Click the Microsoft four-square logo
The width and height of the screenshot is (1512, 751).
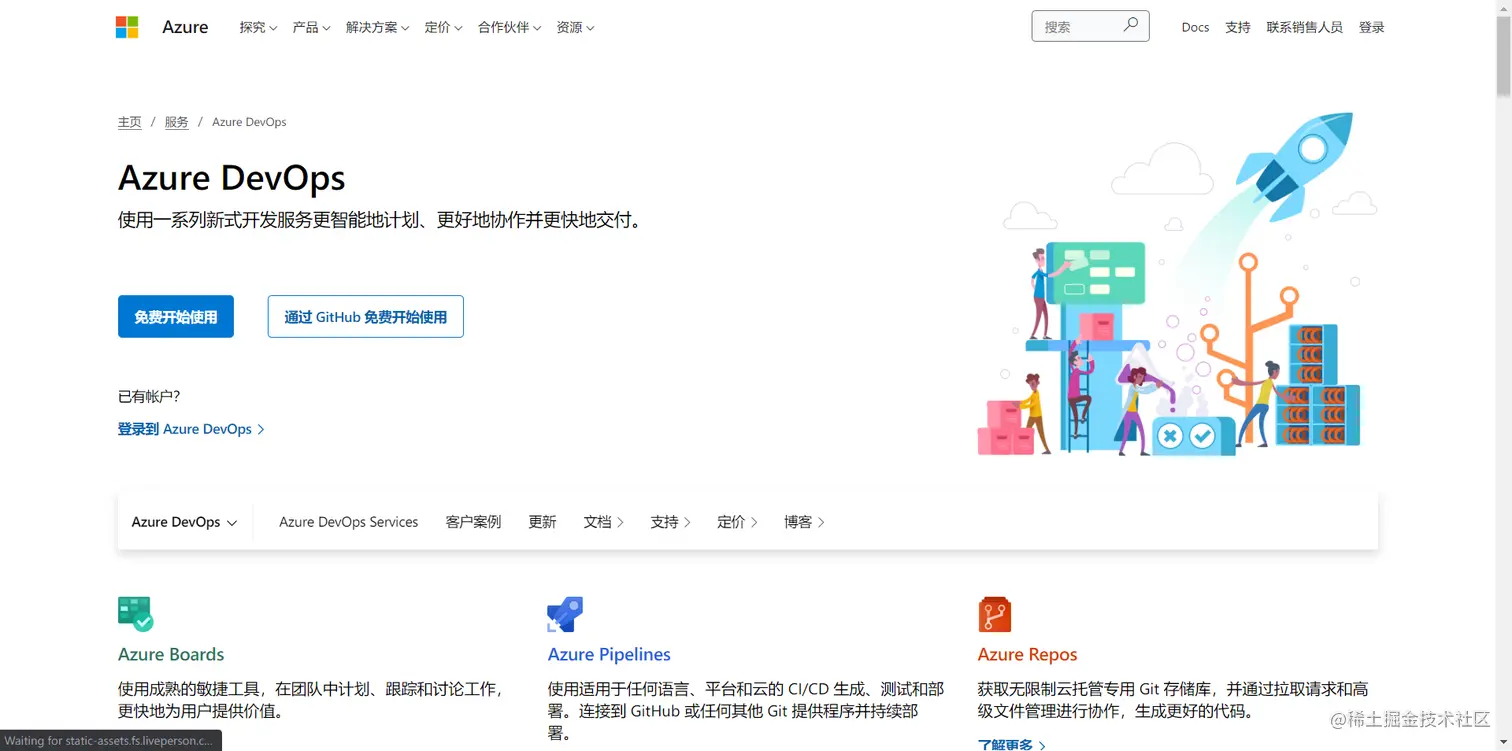click(127, 26)
